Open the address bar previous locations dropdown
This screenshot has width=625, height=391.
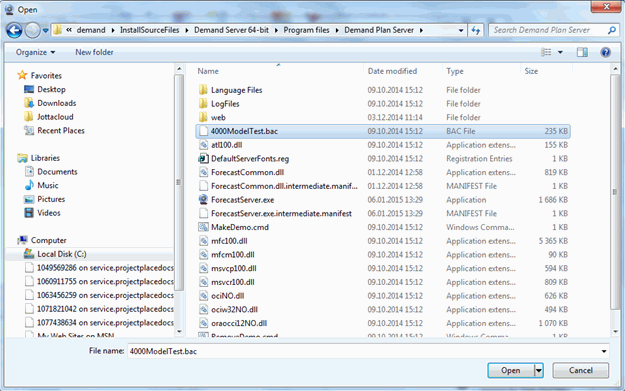[x=461, y=30]
